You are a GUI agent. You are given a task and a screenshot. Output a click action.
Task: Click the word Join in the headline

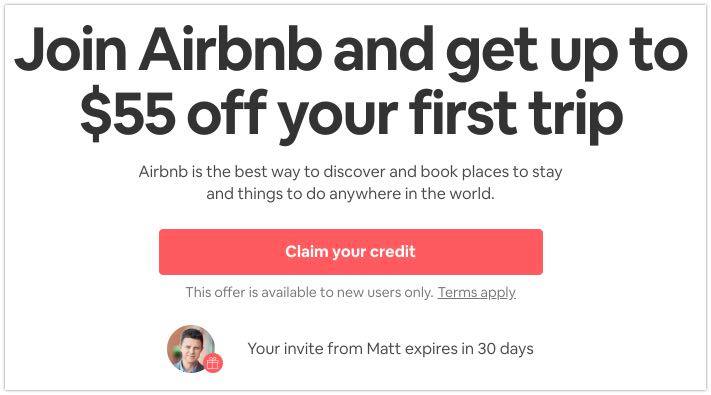(x=71, y=50)
